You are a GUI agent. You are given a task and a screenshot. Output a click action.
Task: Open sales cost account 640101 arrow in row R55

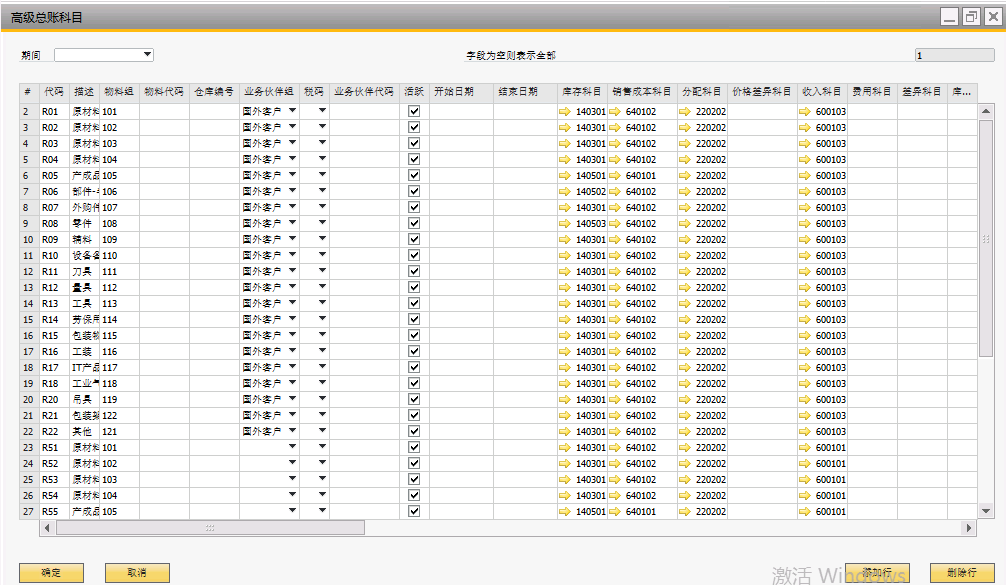(x=615, y=512)
